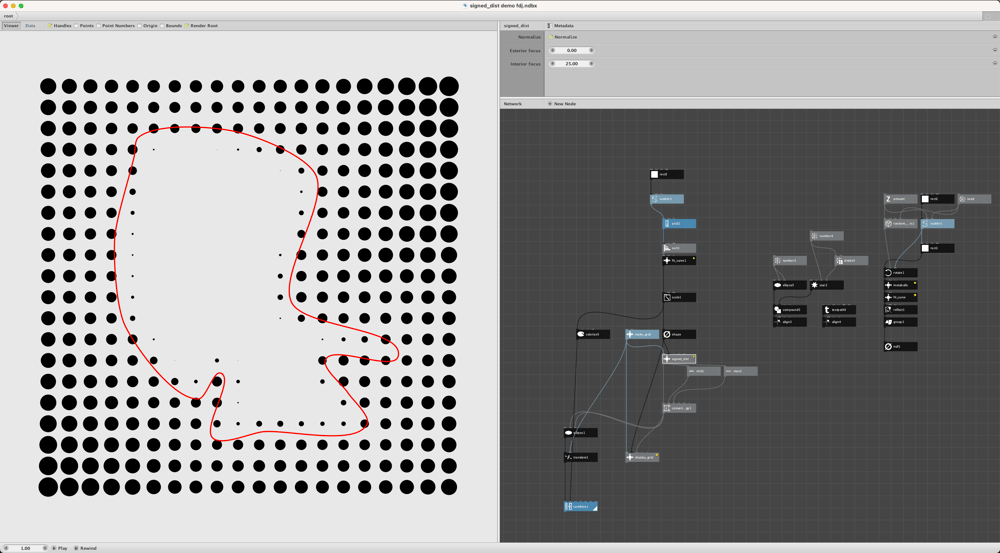The image size is (1000, 553).
Task: Open the Normalize parameter options arrow
Action: coord(994,37)
